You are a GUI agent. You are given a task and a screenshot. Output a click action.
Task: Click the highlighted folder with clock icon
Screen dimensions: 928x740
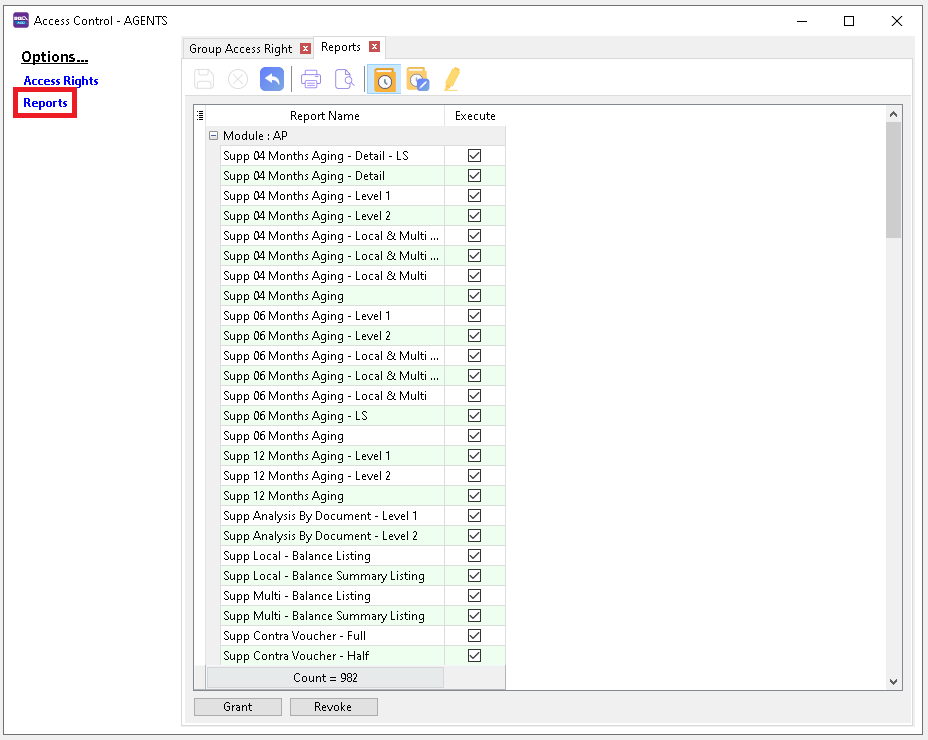pos(384,79)
